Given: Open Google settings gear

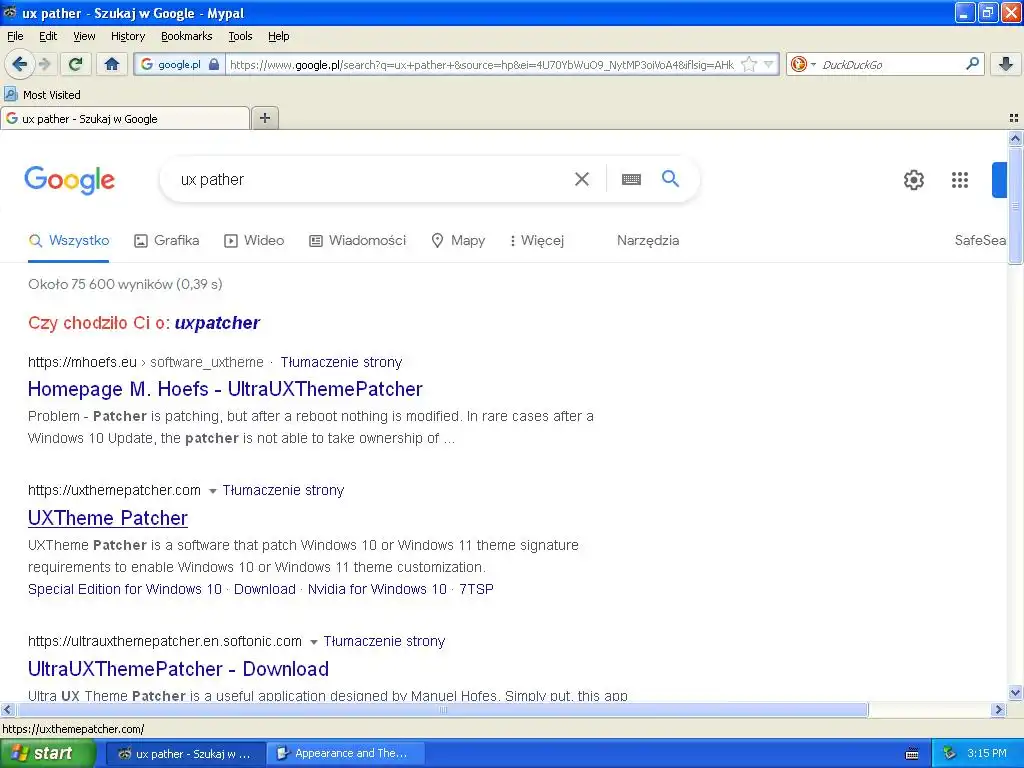Looking at the screenshot, I should pos(914,180).
